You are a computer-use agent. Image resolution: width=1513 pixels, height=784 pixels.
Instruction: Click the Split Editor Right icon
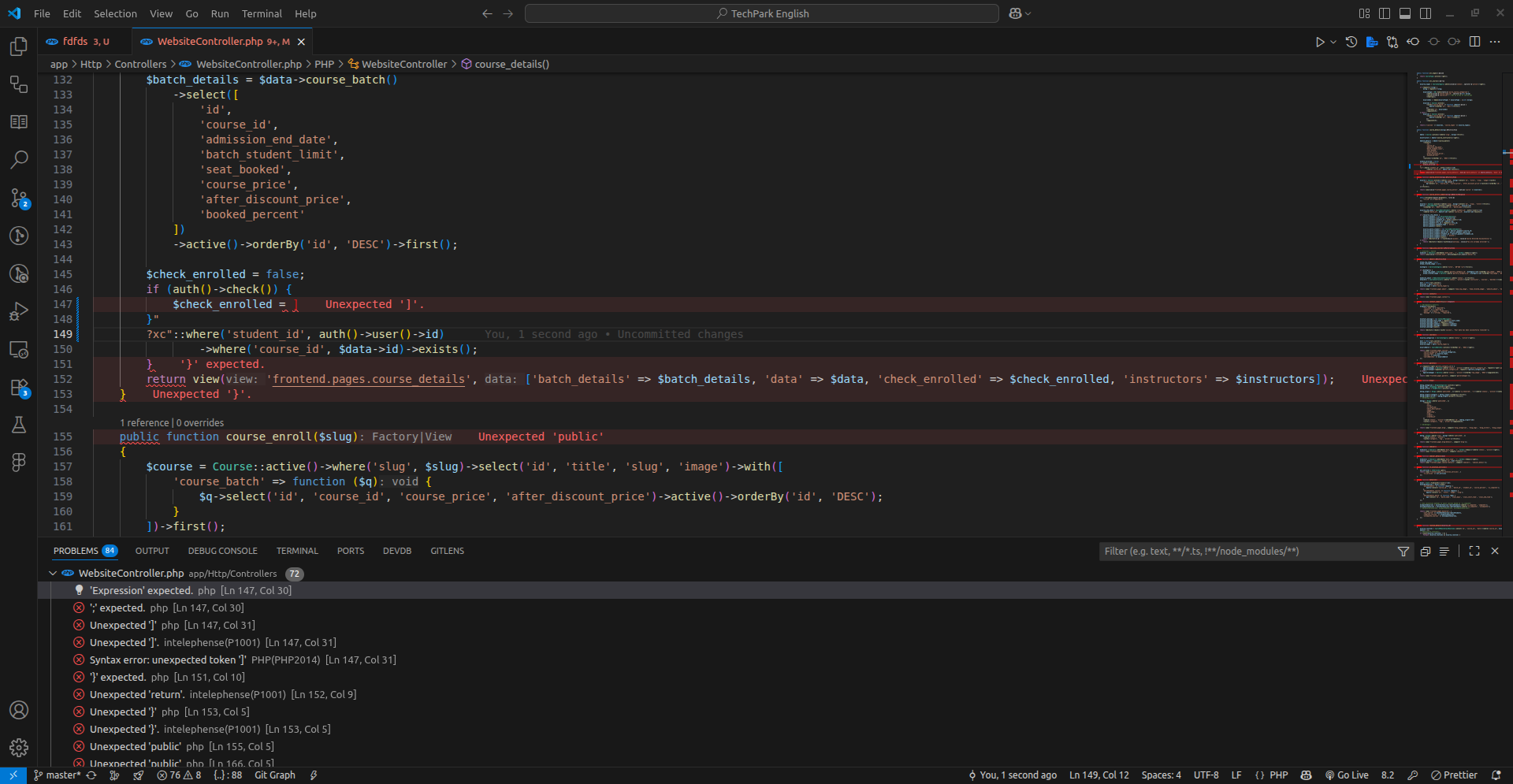[x=1474, y=42]
